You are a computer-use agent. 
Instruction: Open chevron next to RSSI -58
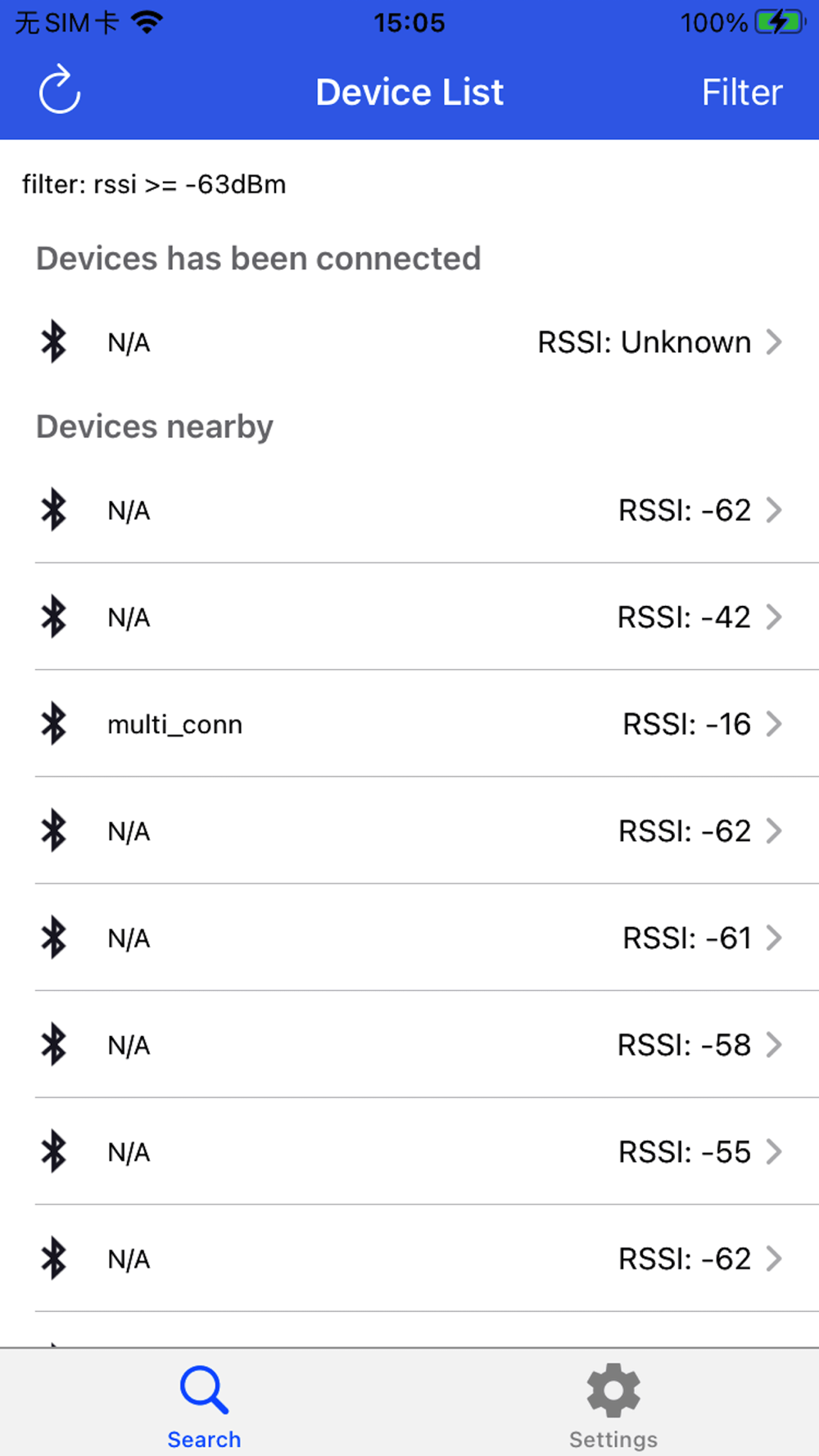pyautogui.click(x=773, y=1045)
